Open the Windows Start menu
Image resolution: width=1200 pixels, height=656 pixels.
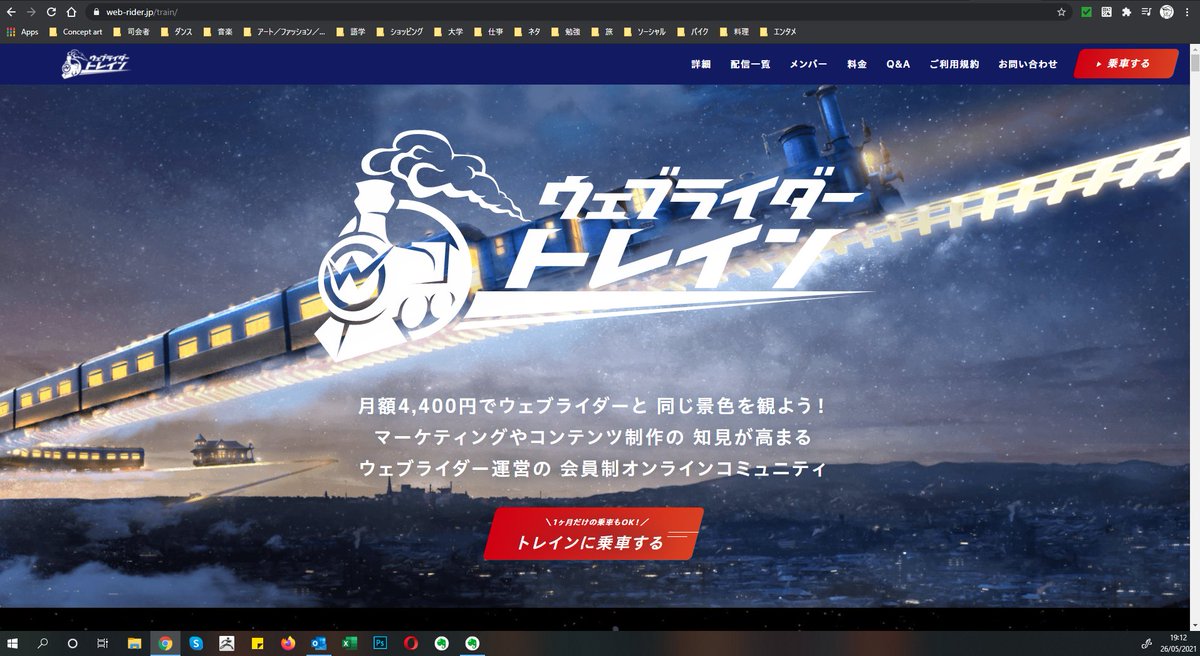14,643
